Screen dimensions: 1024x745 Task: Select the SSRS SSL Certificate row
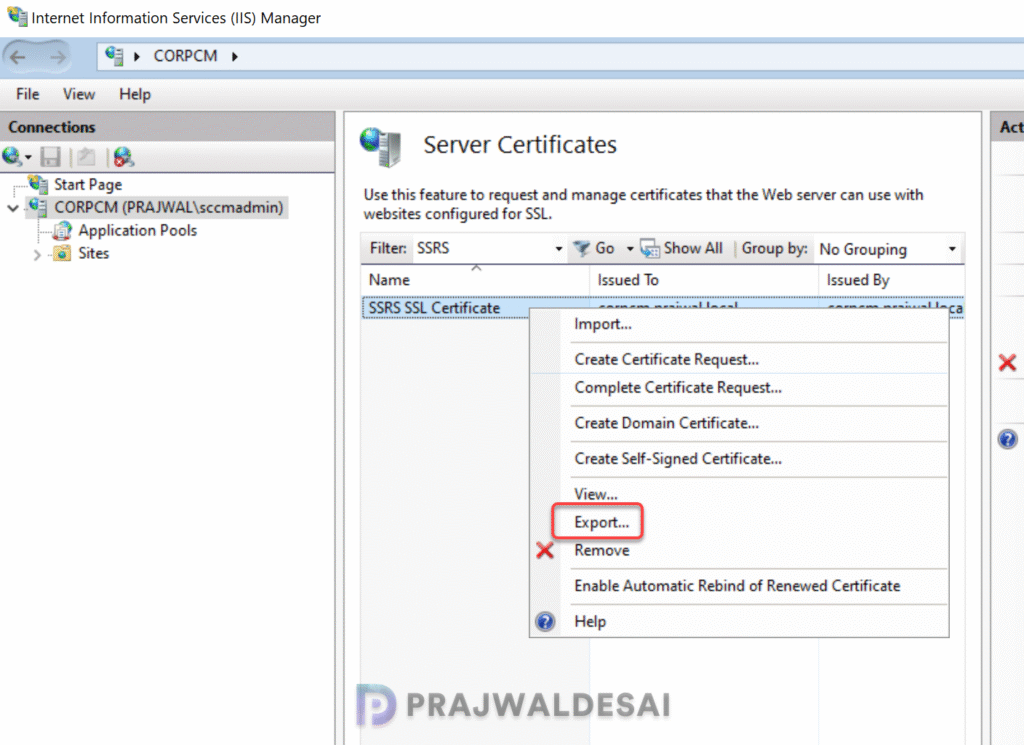(445, 308)
